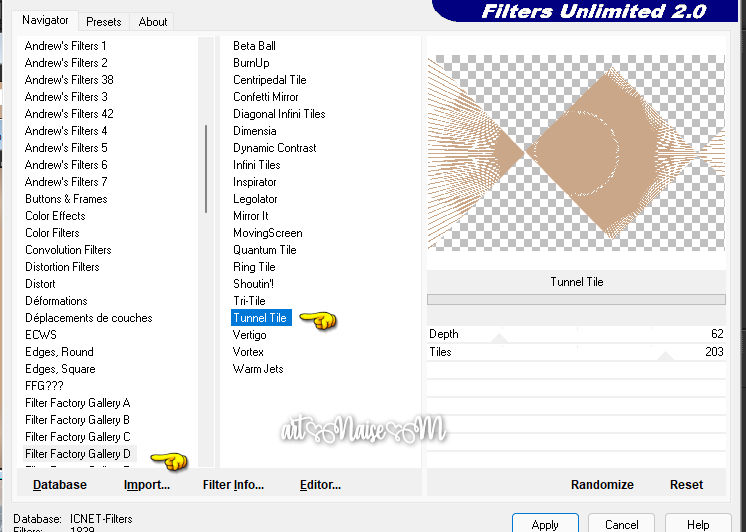Choose Edges, Round category
Image resolution: width=746 pixels, height=532 pixels.
59,352
